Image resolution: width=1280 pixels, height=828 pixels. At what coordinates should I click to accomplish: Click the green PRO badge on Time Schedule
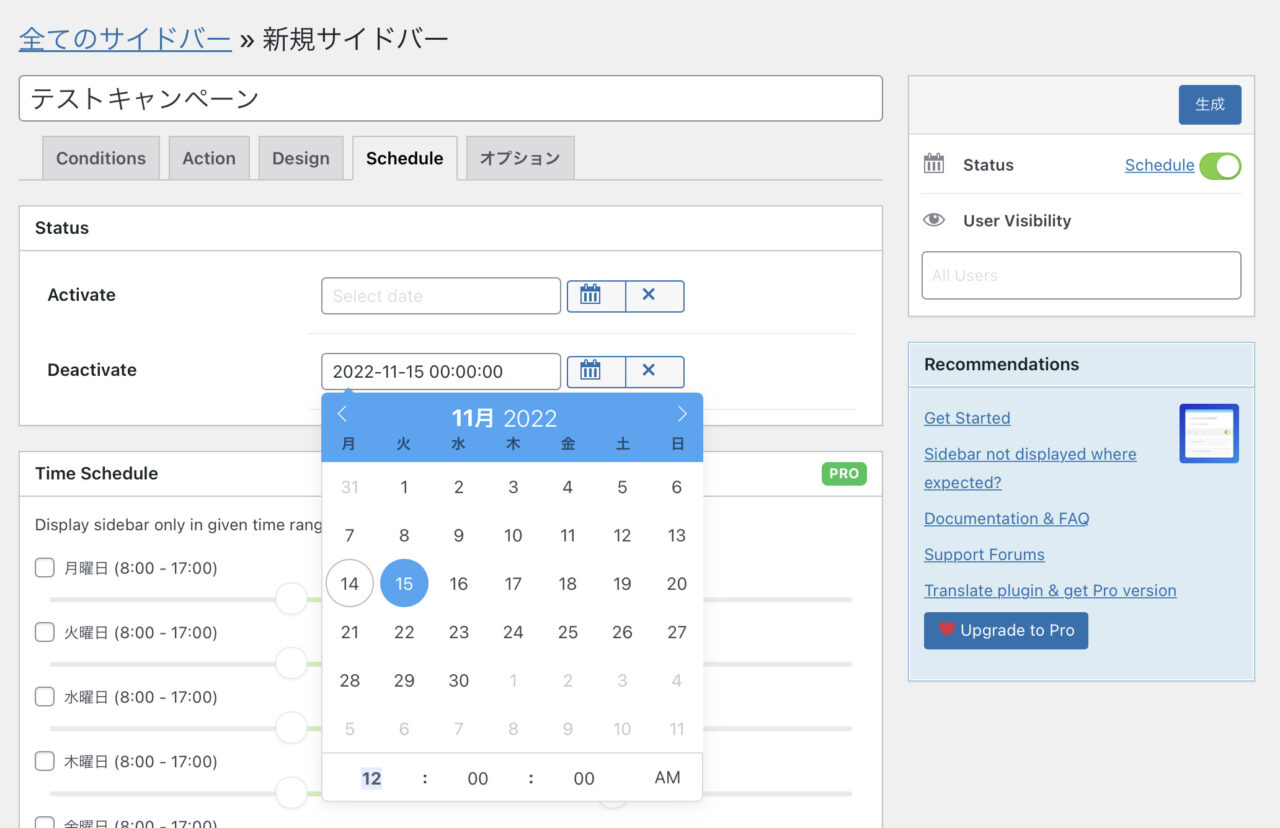click(844, 473)
